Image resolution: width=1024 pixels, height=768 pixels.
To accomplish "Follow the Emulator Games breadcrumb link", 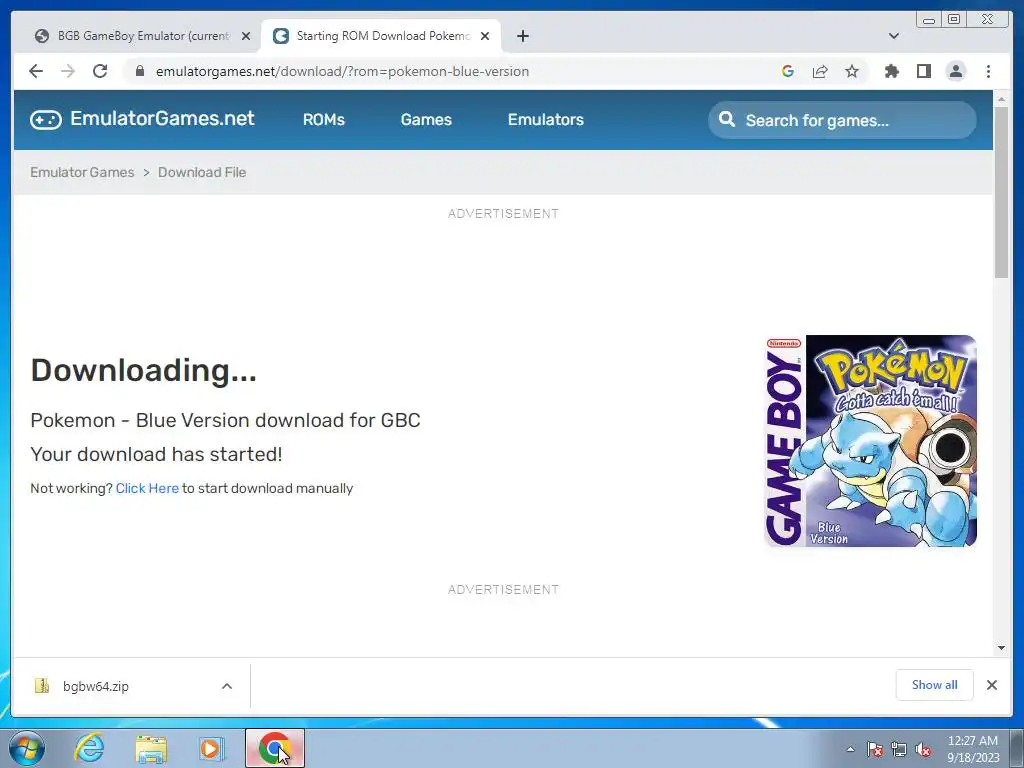I will [82, 172].
